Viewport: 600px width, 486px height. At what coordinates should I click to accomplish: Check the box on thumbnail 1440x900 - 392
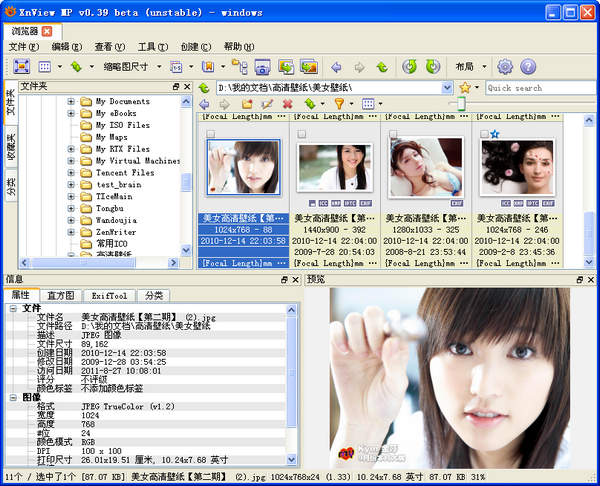tap(302, 134)
